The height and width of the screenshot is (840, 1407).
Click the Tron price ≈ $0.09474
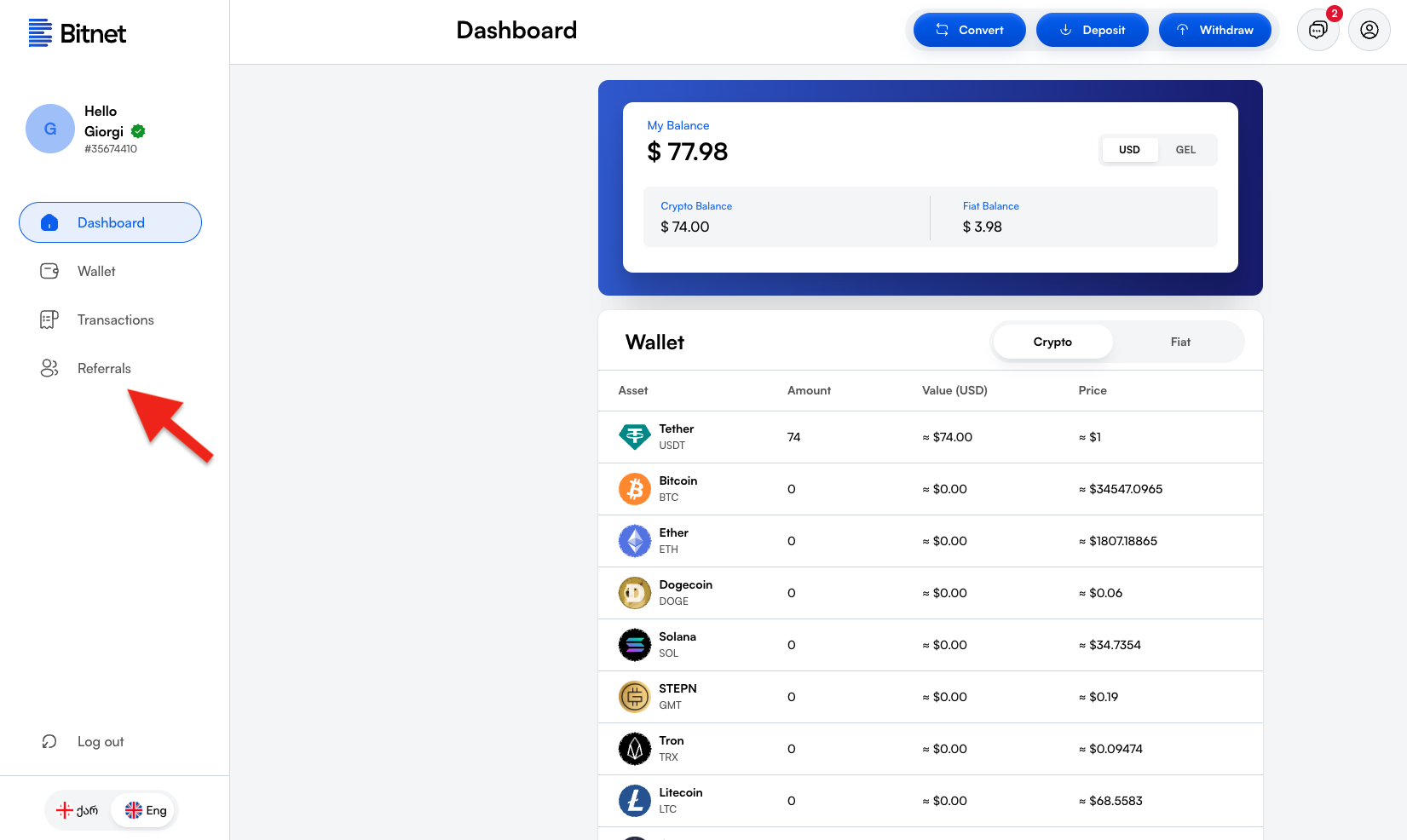click(1110, 749)
